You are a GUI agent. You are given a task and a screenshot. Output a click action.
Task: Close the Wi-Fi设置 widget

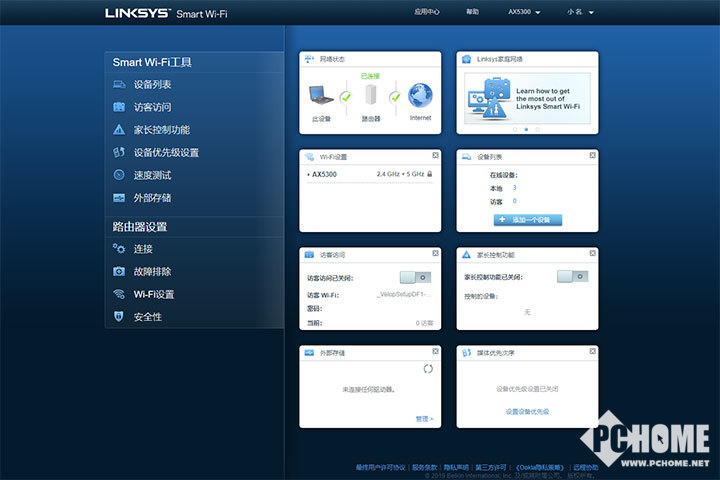[435, 155]
